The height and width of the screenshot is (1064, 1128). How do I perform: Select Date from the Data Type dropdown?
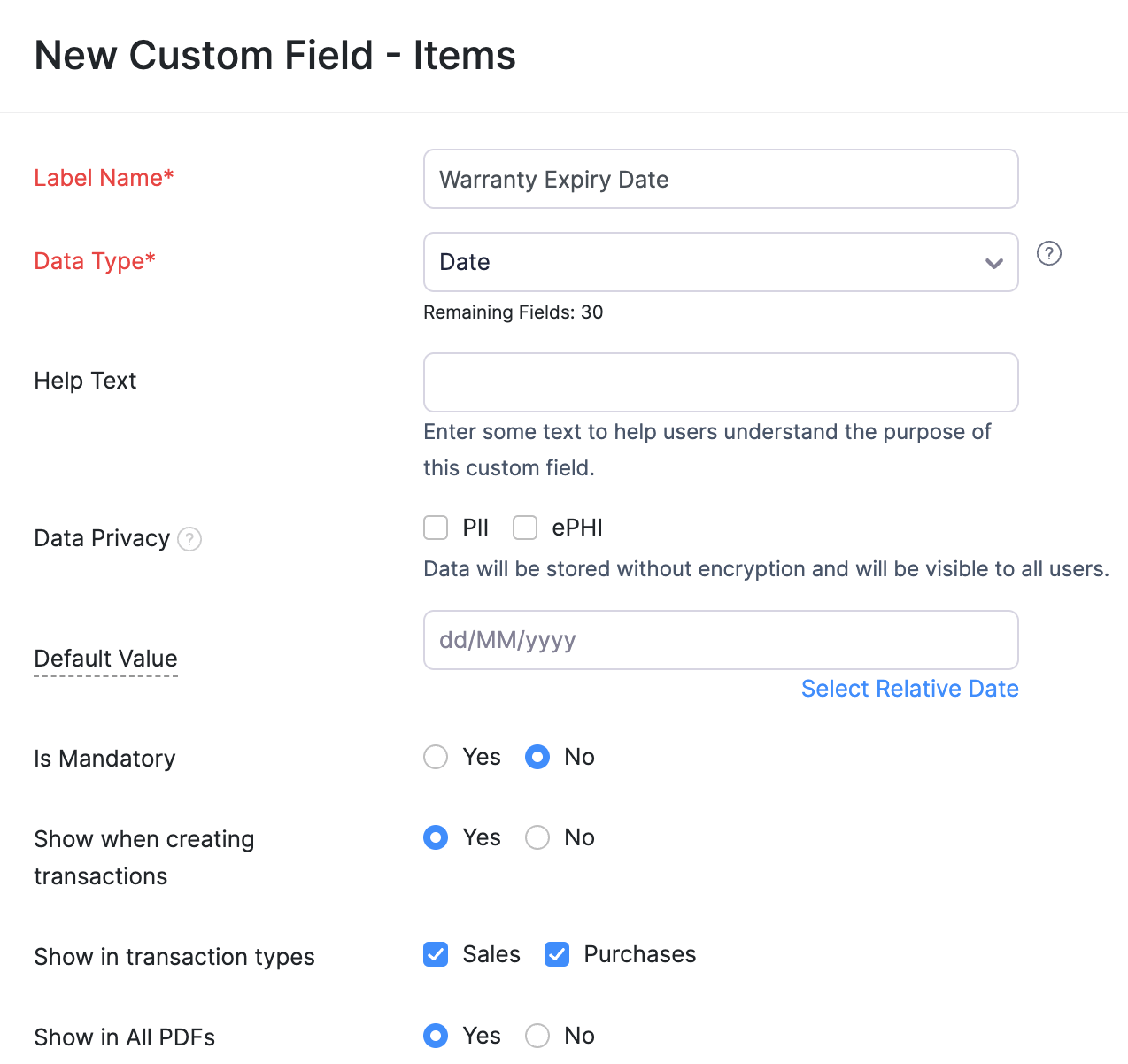[x=721, y=262]
